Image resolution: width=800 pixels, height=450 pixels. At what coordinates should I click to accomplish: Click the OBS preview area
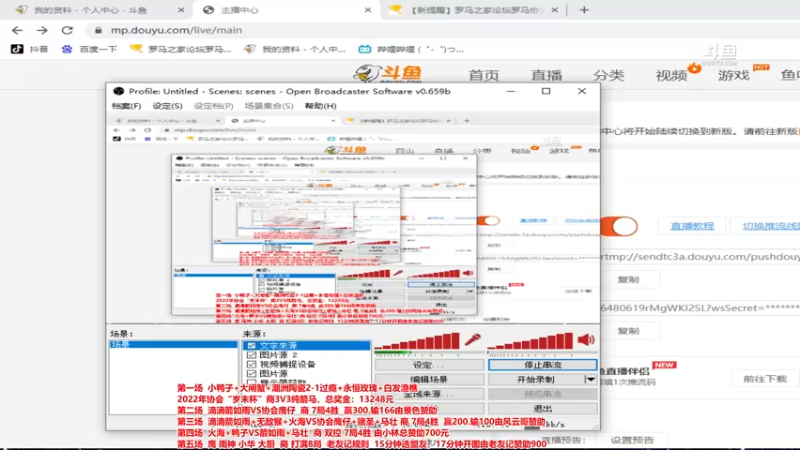353,218
